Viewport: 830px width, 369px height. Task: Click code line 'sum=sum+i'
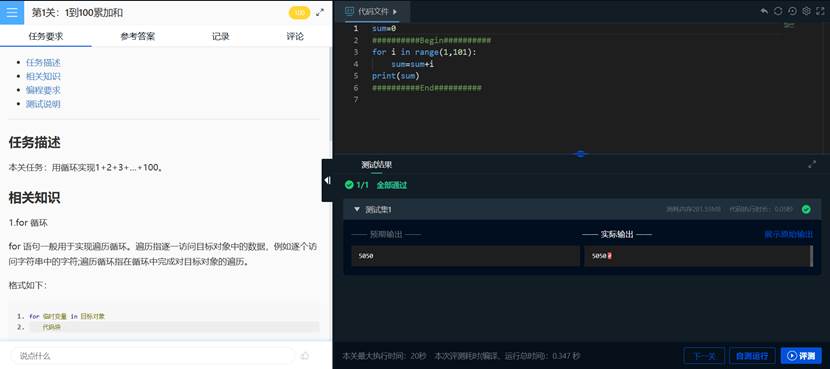tap(412, 64)
